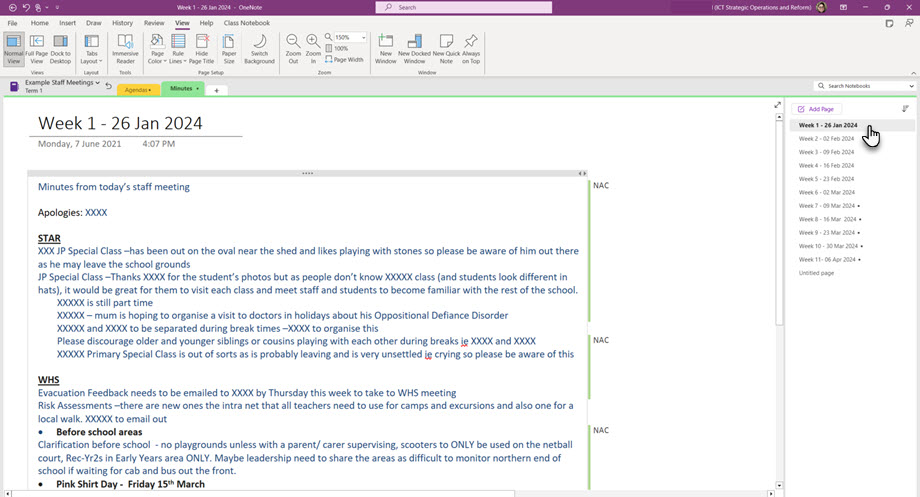Toggle Always on Top pin
The width and height of the screenshot is (920, 497).
[471, 49]
